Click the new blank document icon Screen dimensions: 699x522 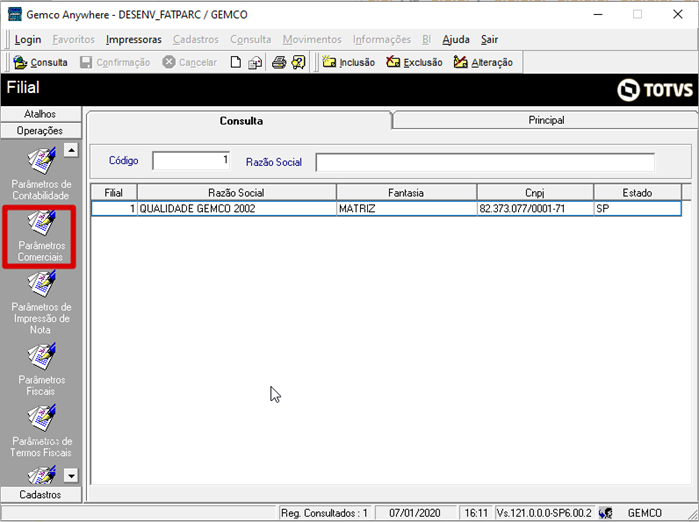point(235,62)
